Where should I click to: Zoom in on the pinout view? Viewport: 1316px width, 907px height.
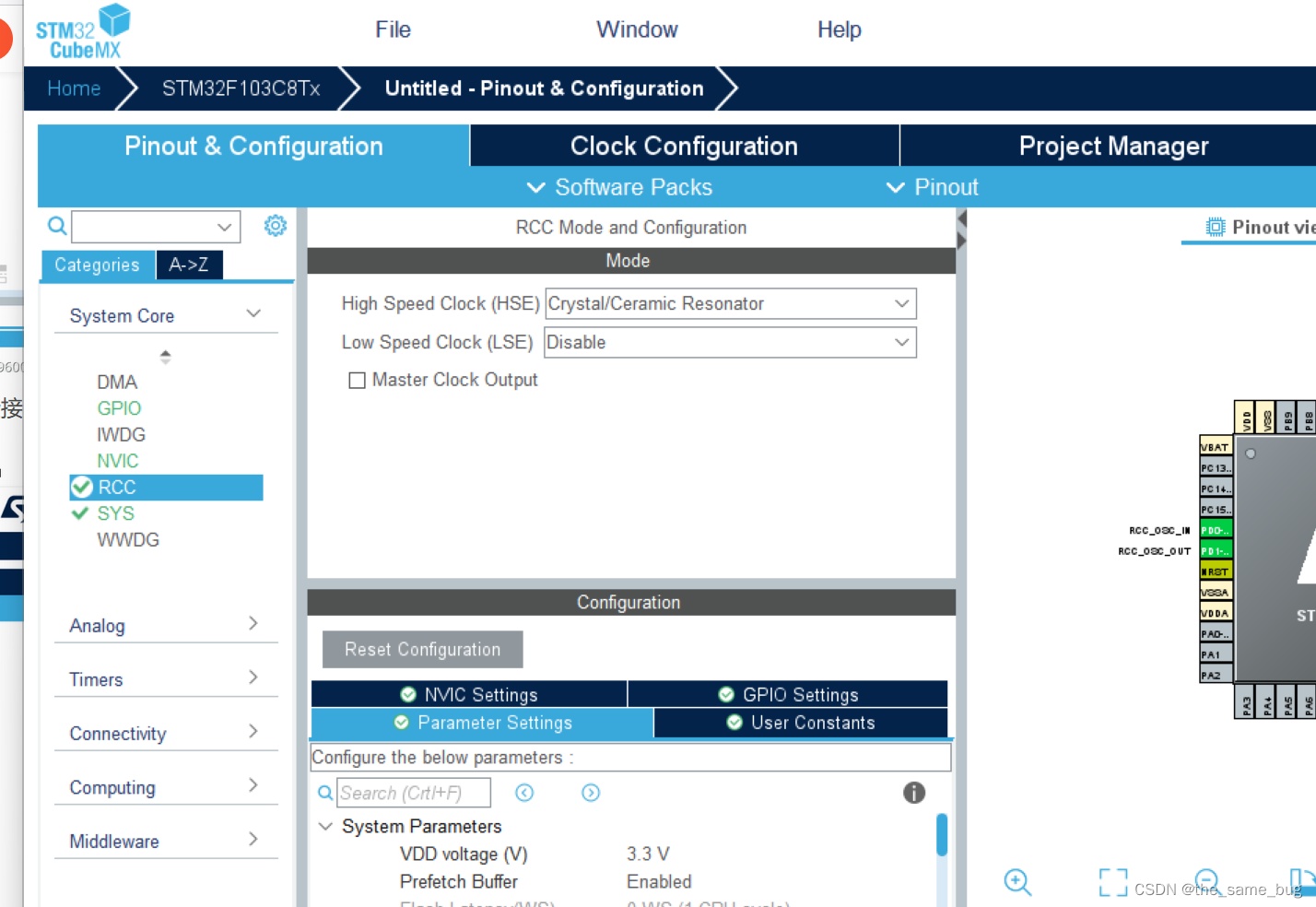click(1017, 882)
